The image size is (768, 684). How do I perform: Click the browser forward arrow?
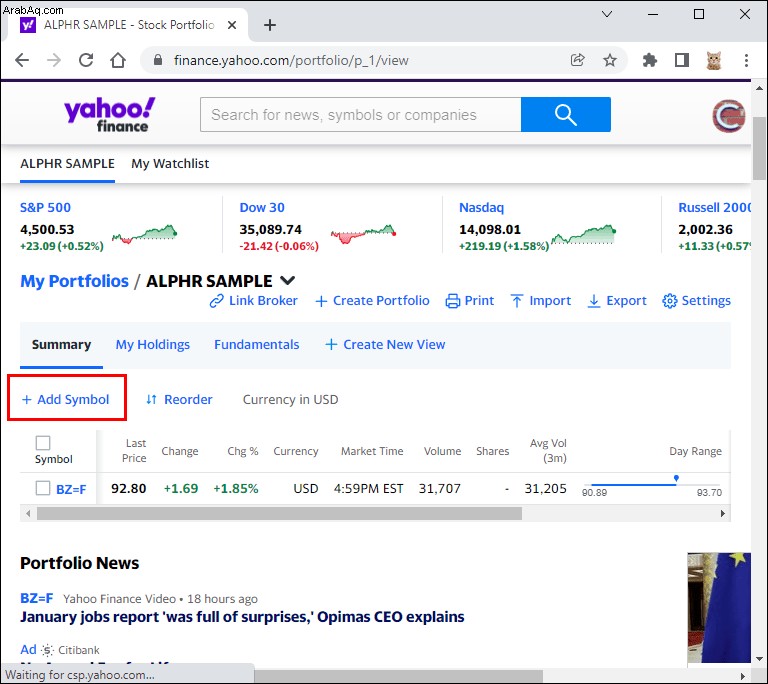click(54, 60)
